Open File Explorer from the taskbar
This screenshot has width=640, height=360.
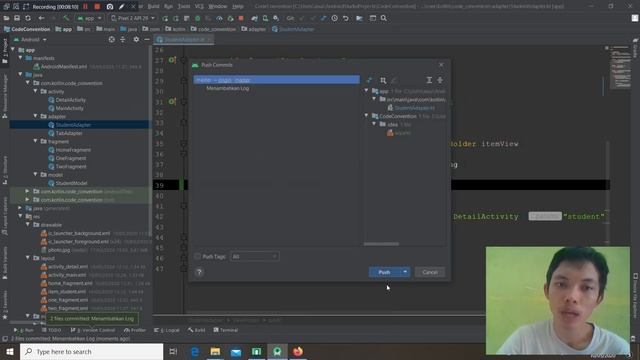215,351
